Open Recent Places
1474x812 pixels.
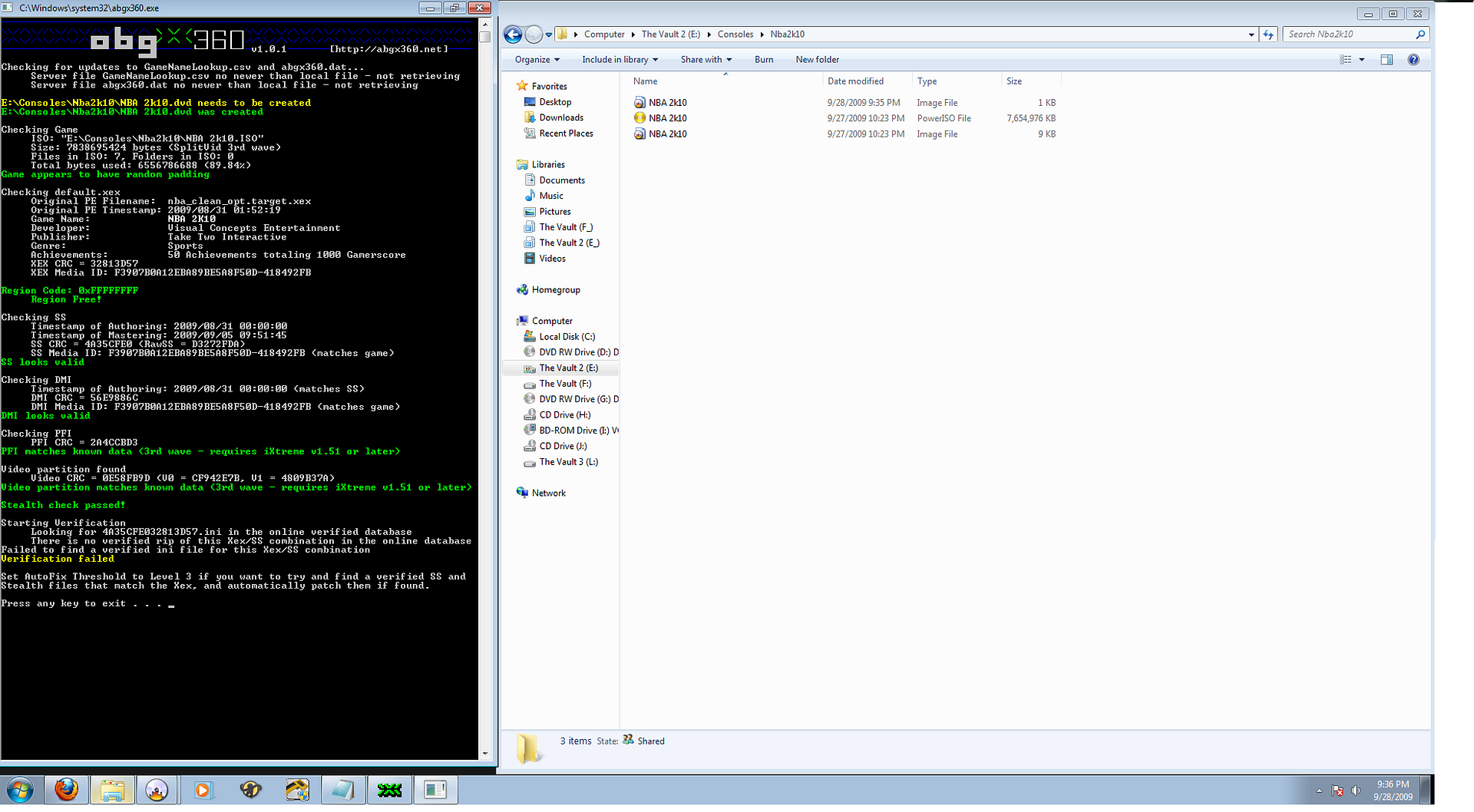click(566, 134)
